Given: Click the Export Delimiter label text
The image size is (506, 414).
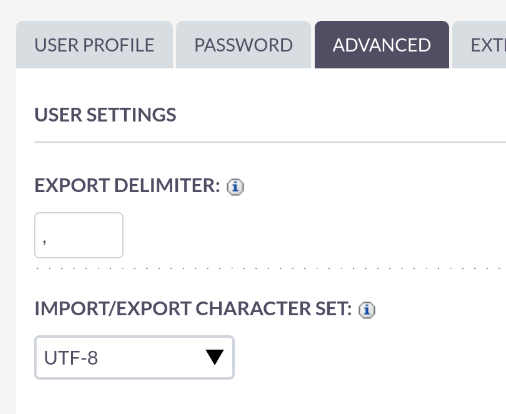Looking at the screenshot, I should coord(127,185).
